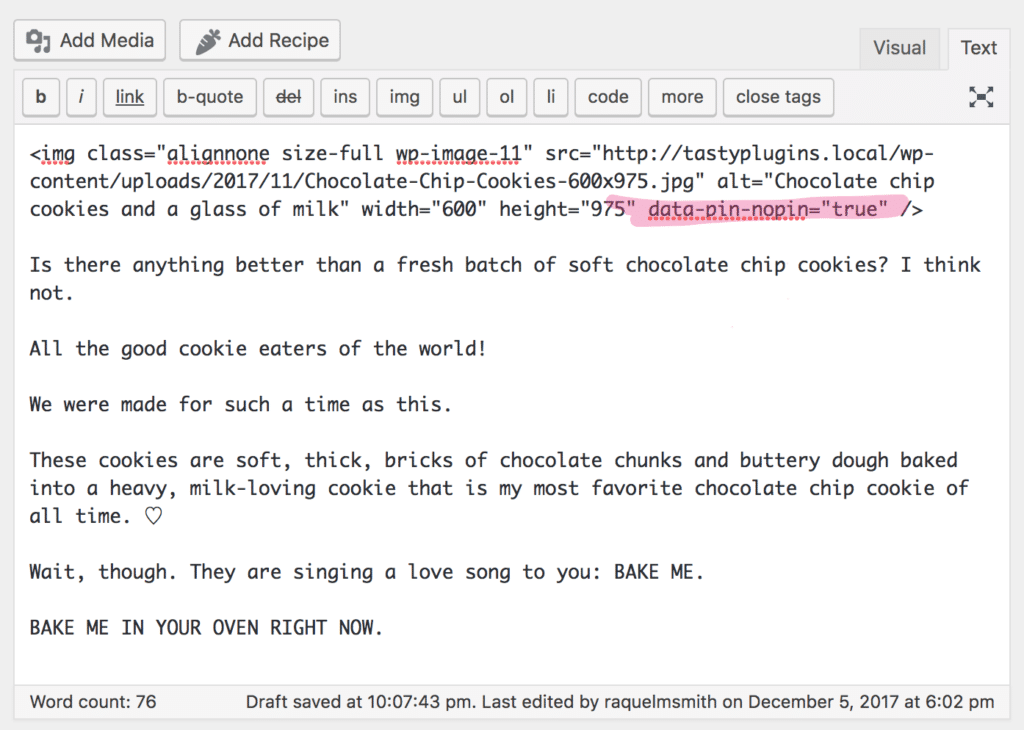
Task: Switch to the Visual editor tab
Action: (x=899, y=48)
